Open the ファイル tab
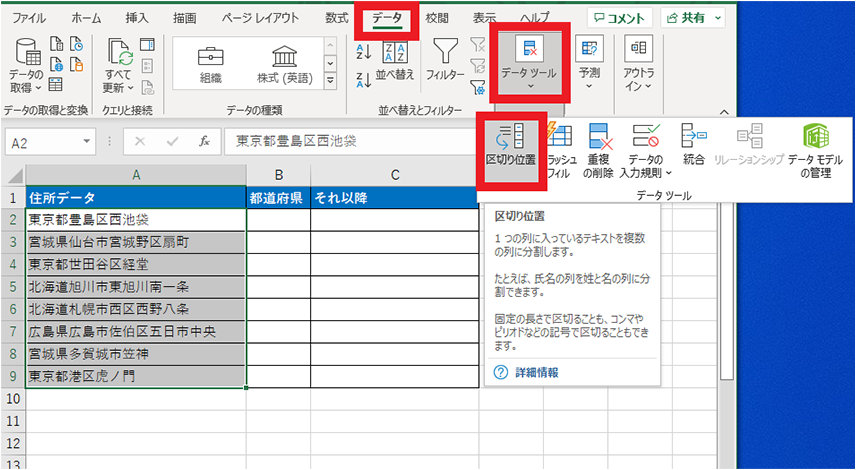Image resolution: width=856 pixels, height=470 pixels. coord(29,18)
